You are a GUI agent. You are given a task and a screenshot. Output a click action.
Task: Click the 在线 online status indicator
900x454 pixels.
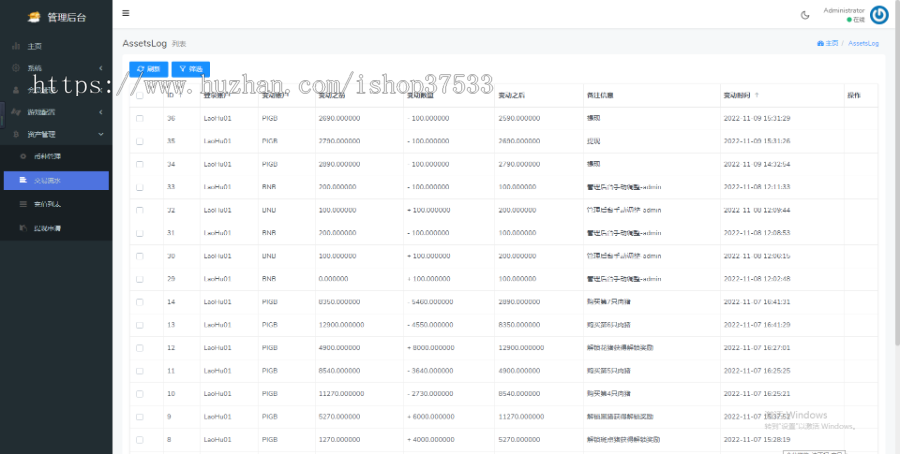[x=856, y=20]
